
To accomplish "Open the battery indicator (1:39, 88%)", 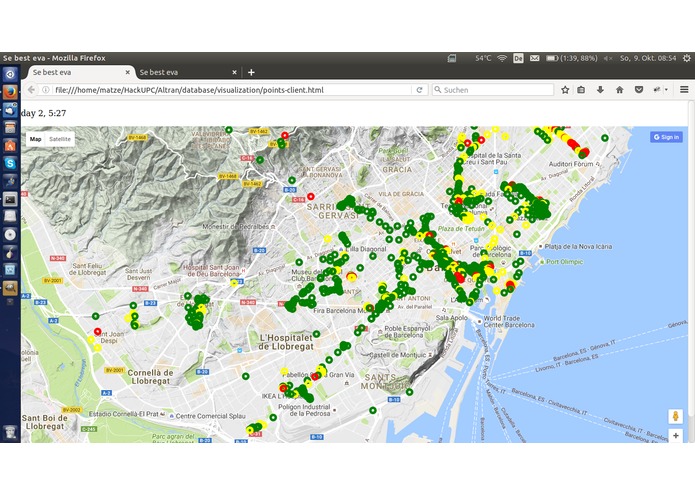I will (x=571, y=58).
